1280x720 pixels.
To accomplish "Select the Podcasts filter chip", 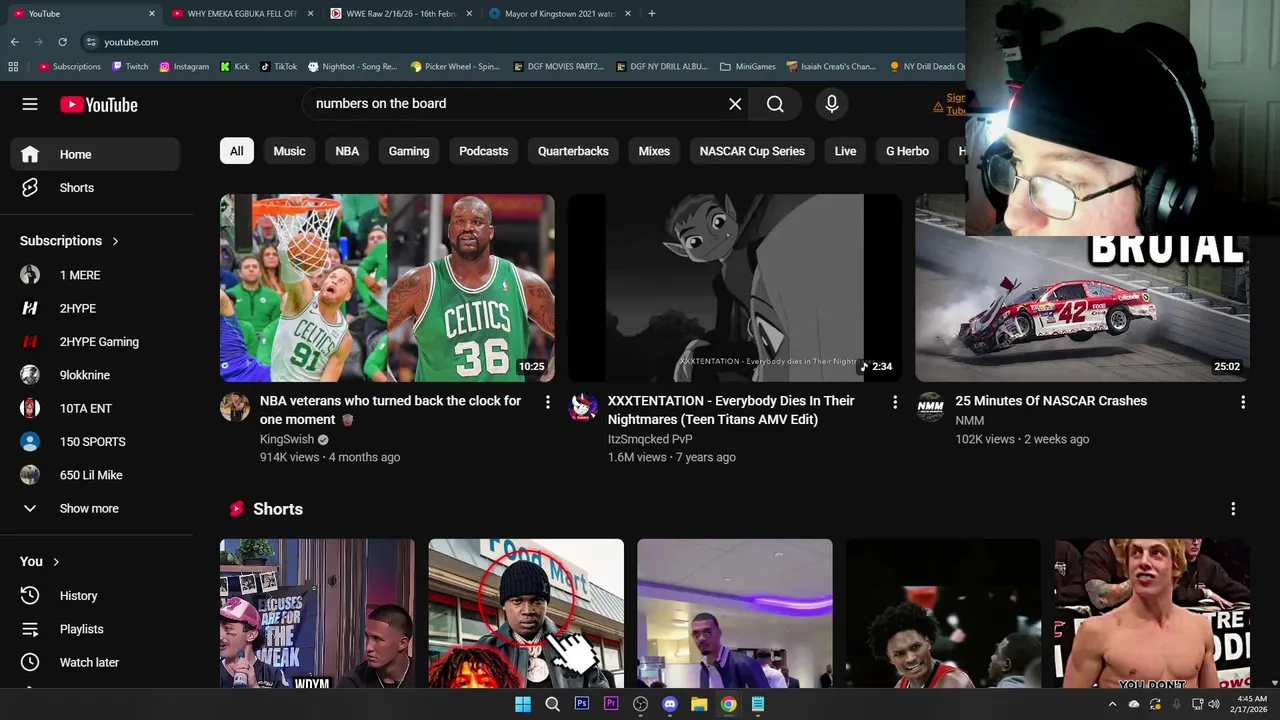I will [483, 151].
